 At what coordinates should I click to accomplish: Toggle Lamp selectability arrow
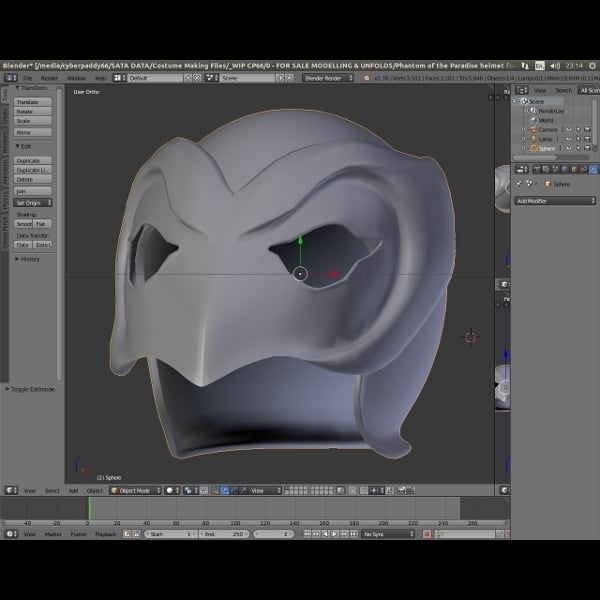(x=578, y=139)
